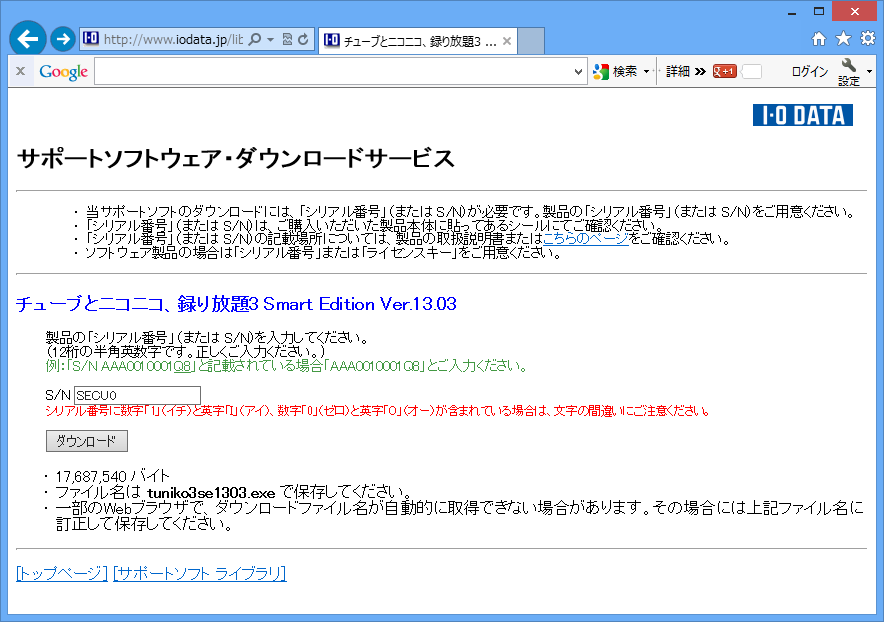Click the search magnifier in address bar
The image size is (884, 622).
coord(255,39)
